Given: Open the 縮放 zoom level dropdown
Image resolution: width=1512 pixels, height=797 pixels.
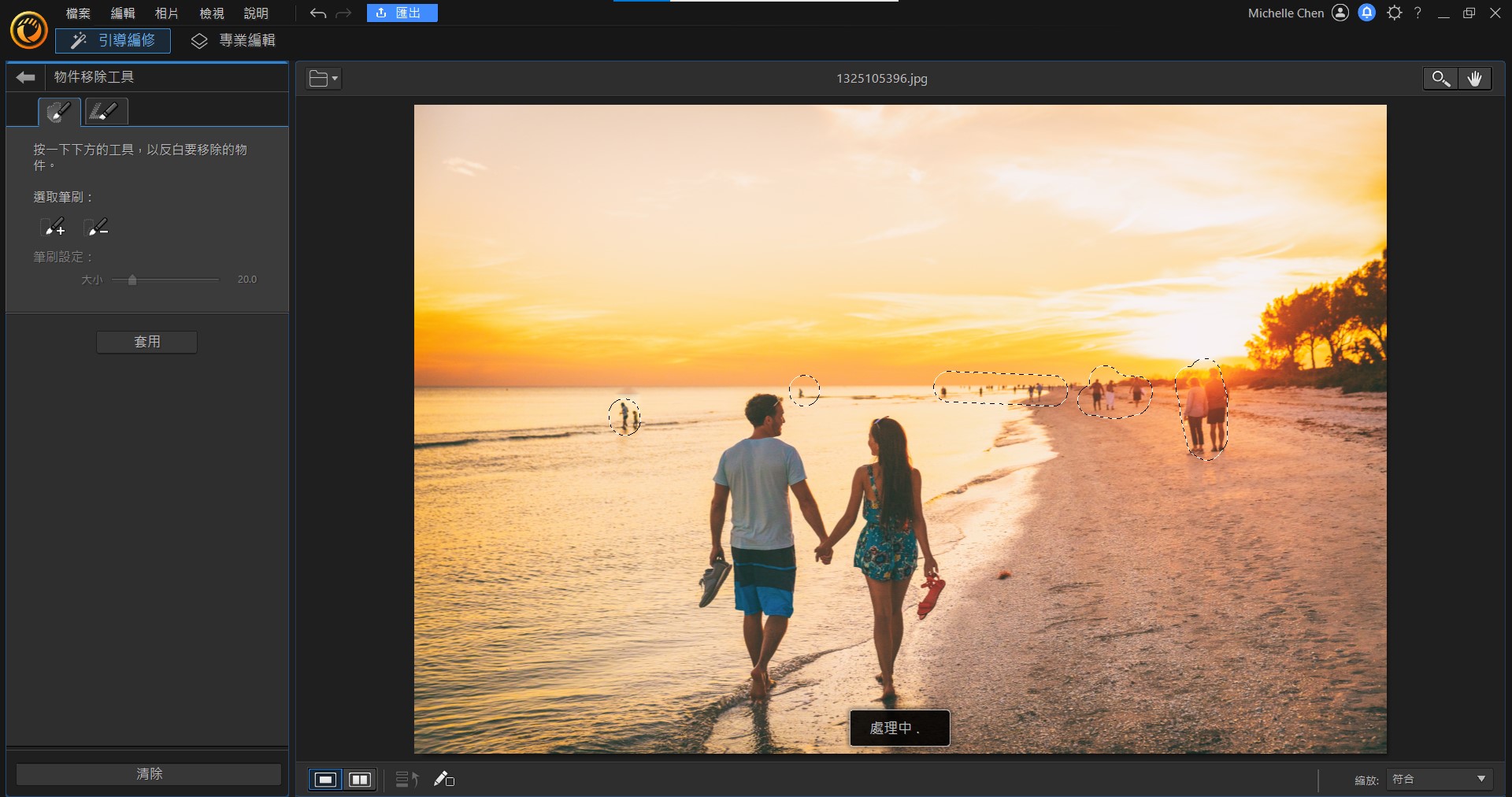Looking at the screenshot, I should pyautogui.click(x=1439, y=779).
